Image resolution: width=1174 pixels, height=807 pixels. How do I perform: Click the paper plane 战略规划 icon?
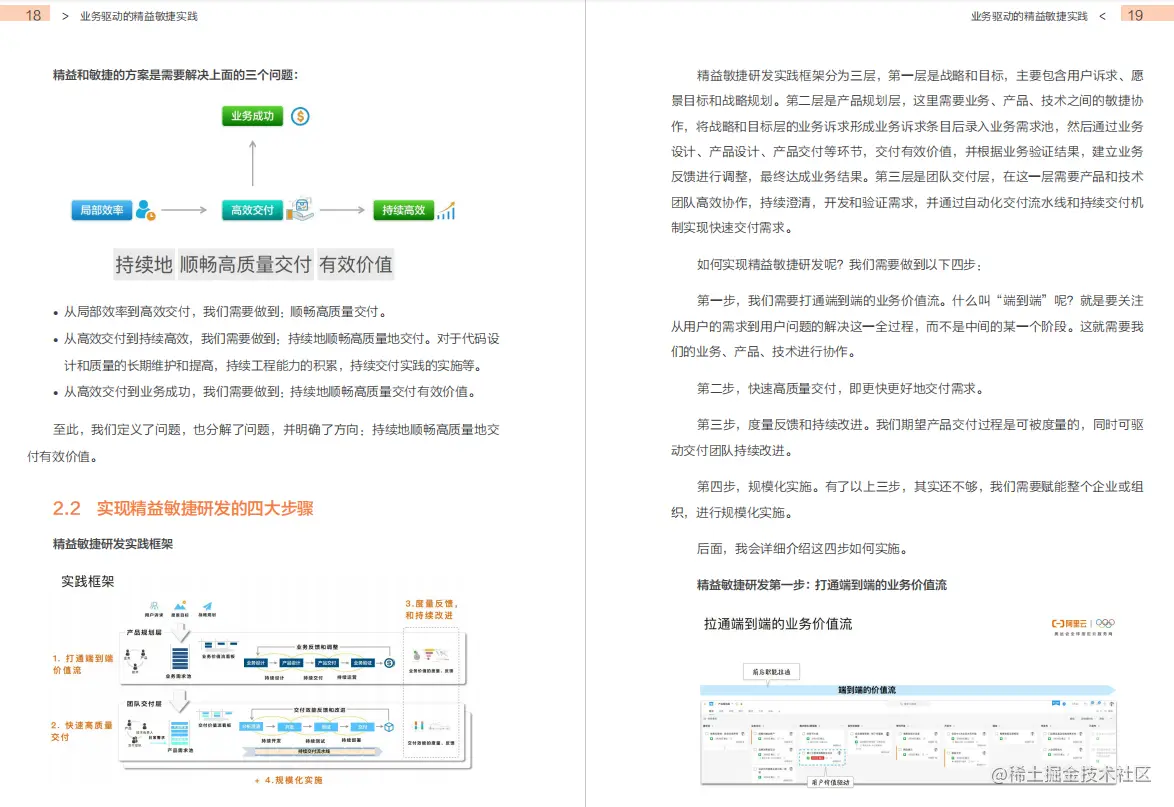[x=208, y=606]
